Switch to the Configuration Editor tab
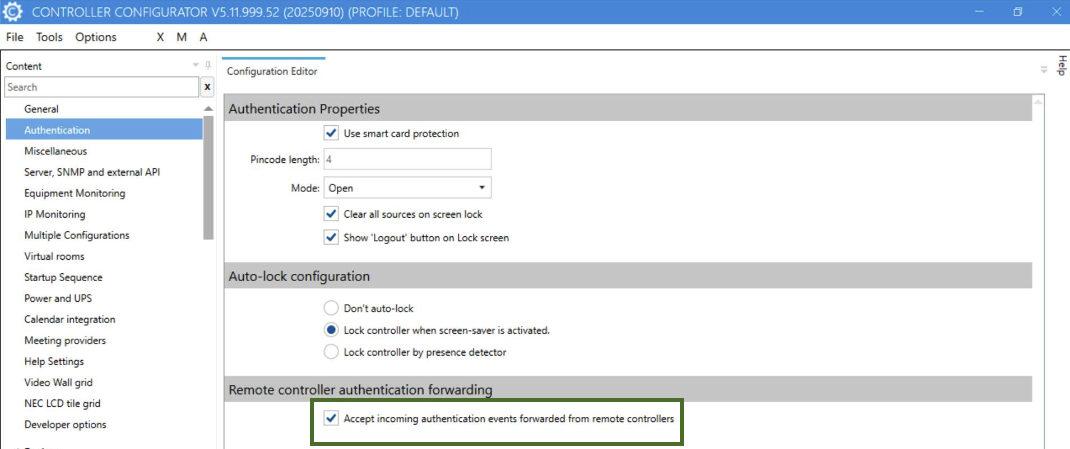Image resolution: width=1070 pixels, height=449 pixels. pyautogui.click(x=272, y=71)
